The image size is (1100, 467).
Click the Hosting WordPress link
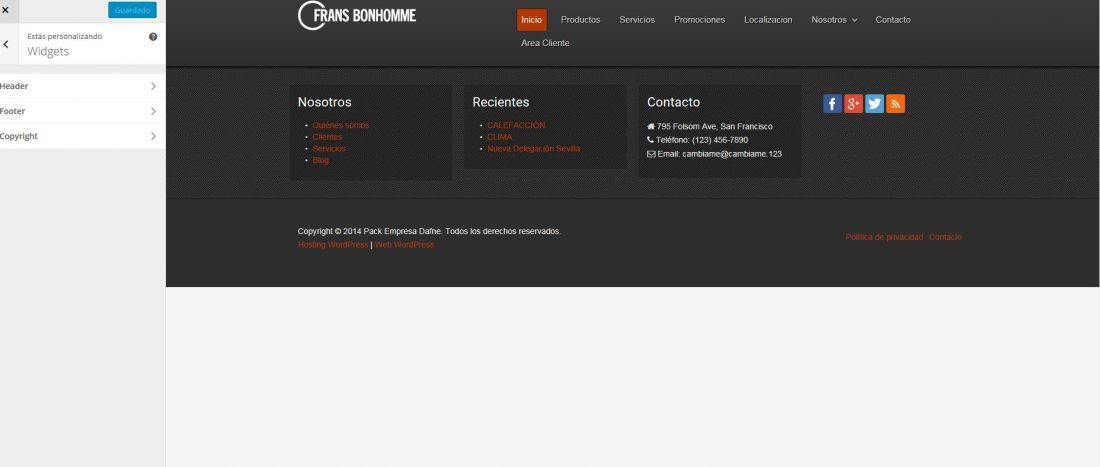click(x=333, y=245)
